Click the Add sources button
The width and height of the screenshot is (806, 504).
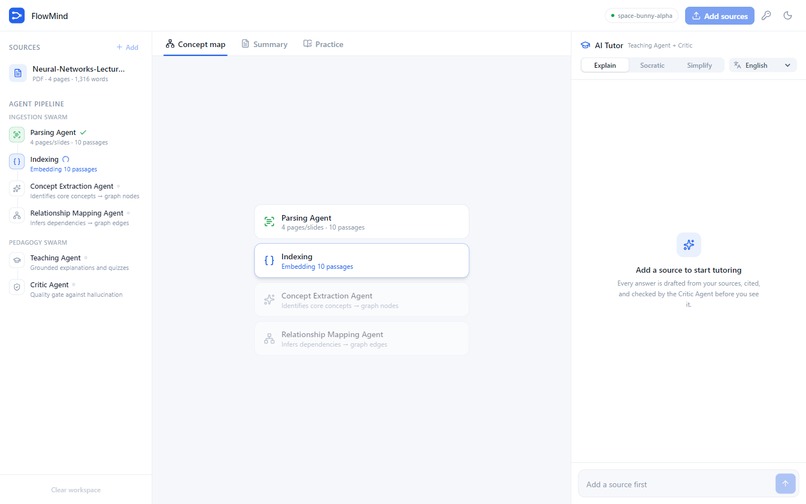click(719, 16)
